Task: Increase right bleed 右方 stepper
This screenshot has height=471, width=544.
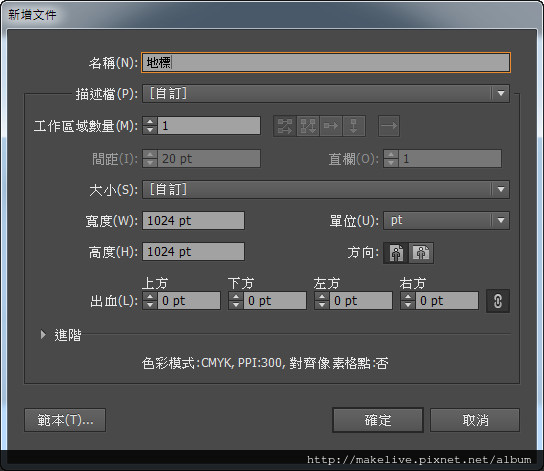Action: coord(408,297)
